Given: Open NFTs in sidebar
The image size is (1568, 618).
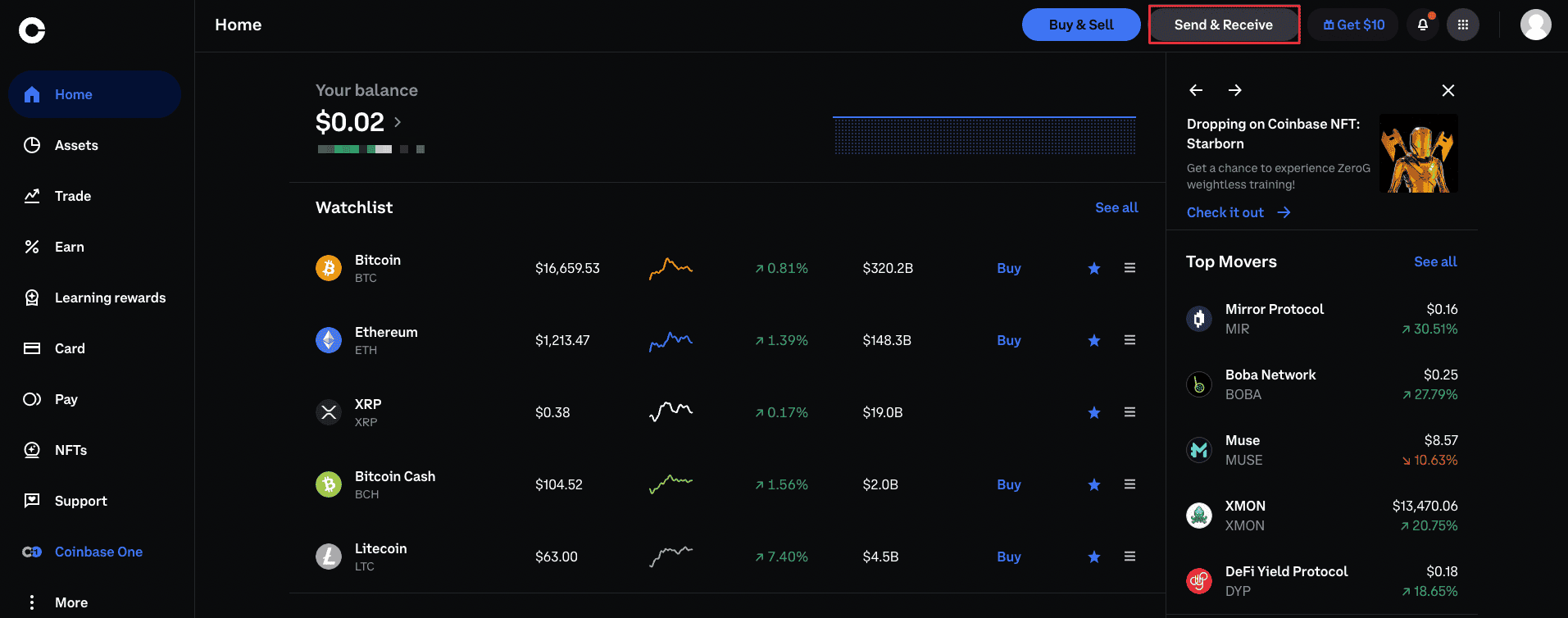Looking at the screenshot, I should [x=95, y=450].
